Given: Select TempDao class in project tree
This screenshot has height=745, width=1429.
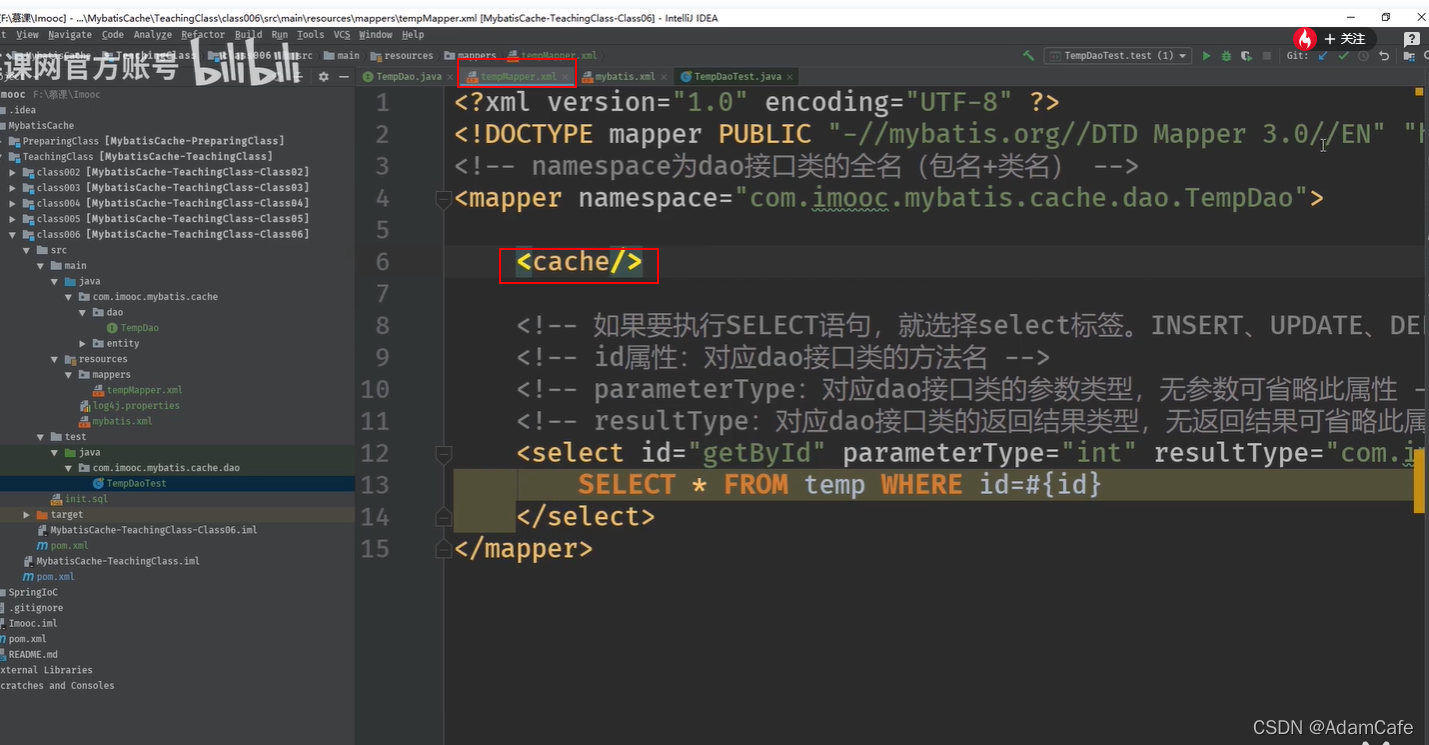Looking at the screenshot, I should [133, 328].
